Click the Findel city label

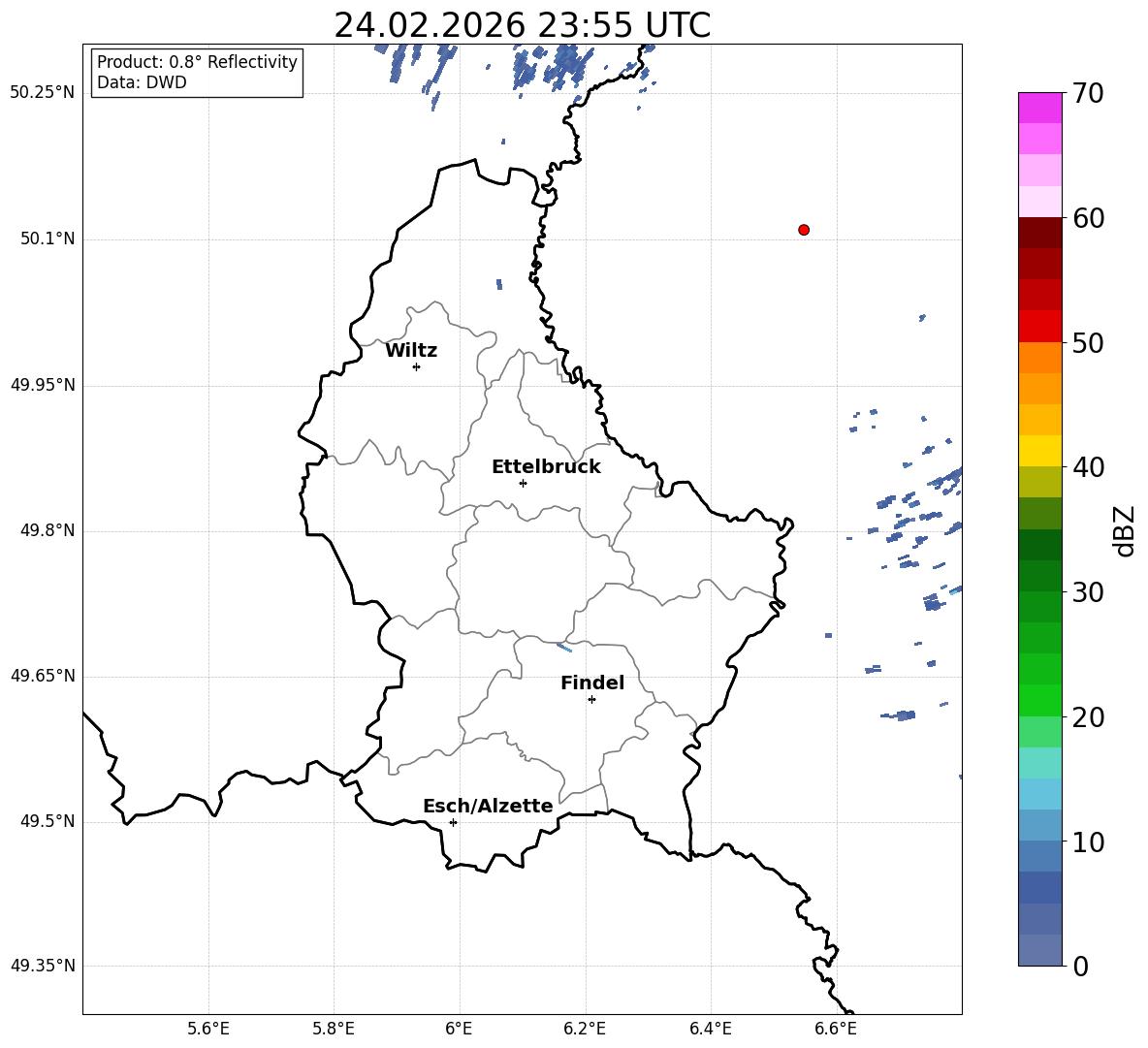(x=592, y=683)
